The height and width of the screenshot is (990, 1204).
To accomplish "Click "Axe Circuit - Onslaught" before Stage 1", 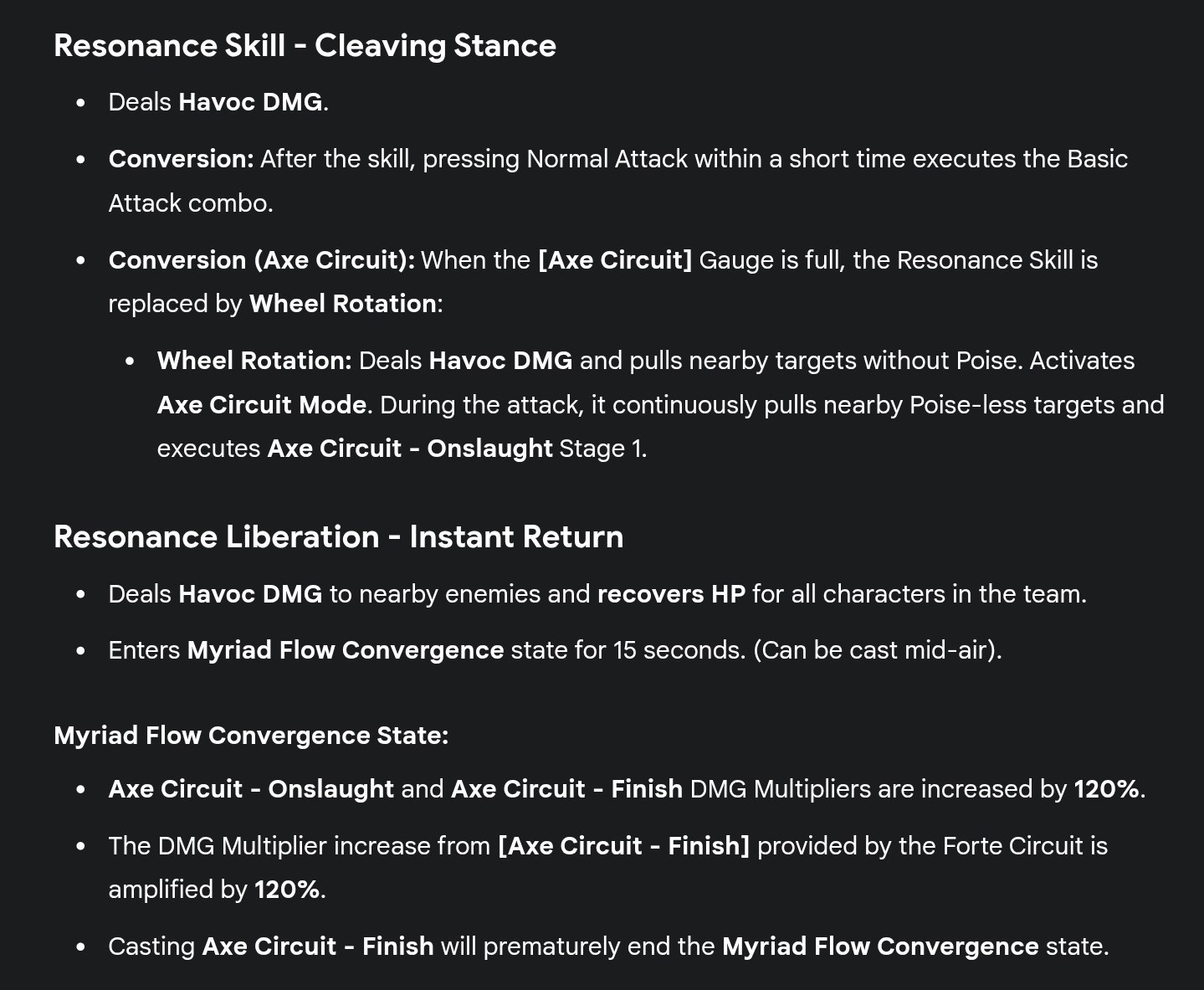I will 410,449.
